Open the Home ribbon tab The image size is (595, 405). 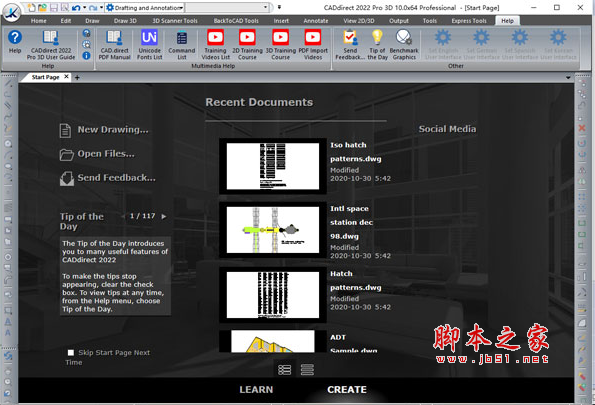point(38,21)
